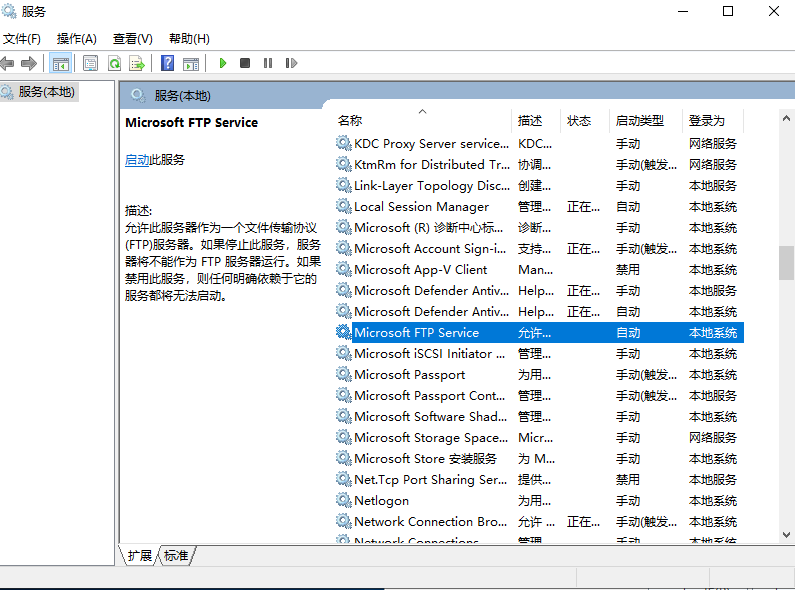795x590 pixels.
Task: Click gear icon of Microsoft Store 安装服务 row
Action: coord(343,458)
